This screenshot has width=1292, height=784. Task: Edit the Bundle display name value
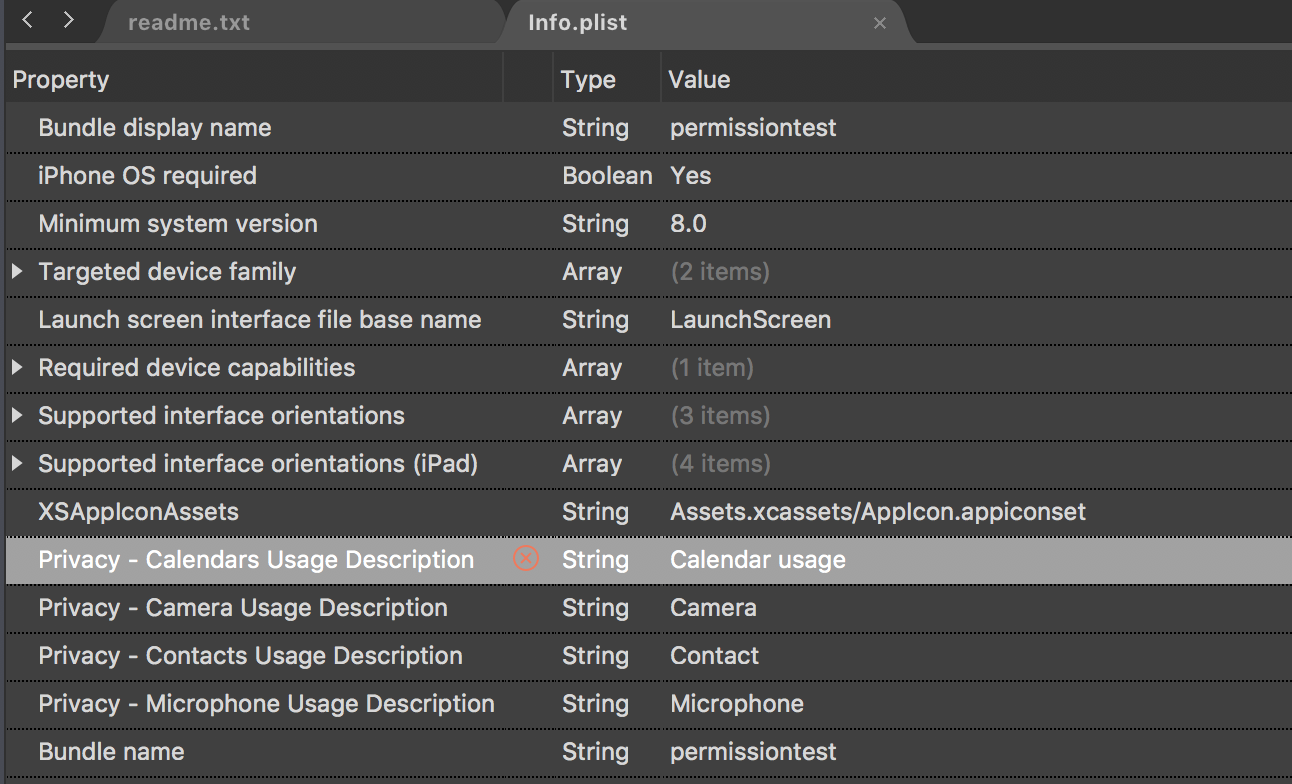coord(753,128)
